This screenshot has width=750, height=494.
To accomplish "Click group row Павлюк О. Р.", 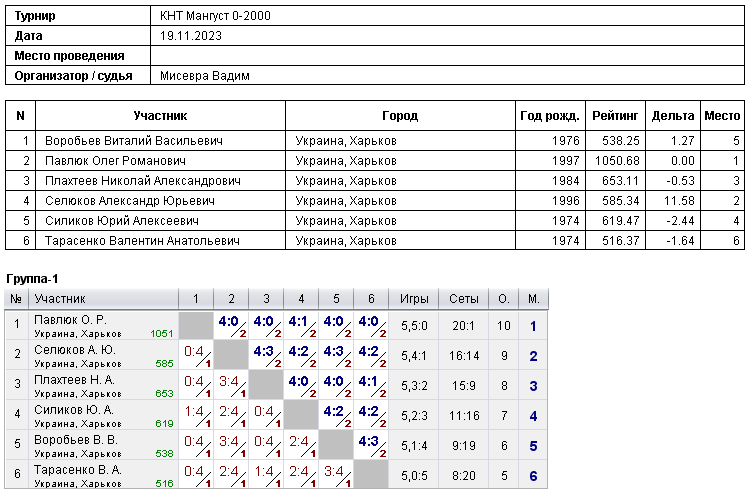I will click(276, 326).
